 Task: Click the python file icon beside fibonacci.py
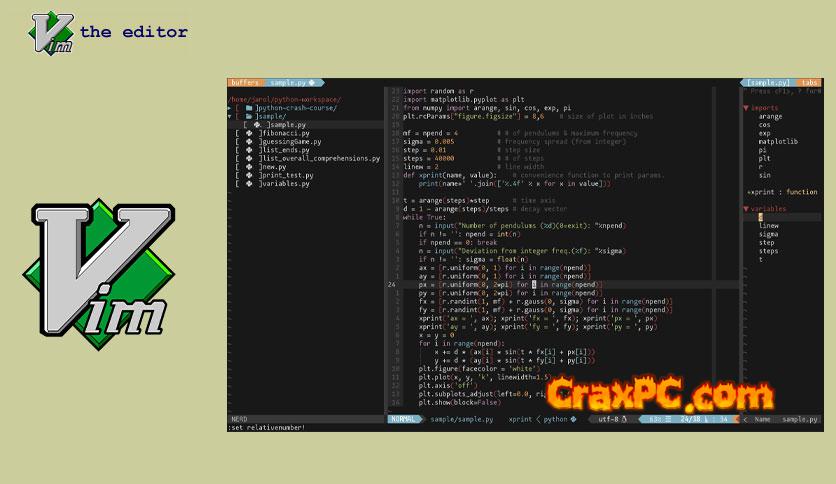(x=249, y=133)
